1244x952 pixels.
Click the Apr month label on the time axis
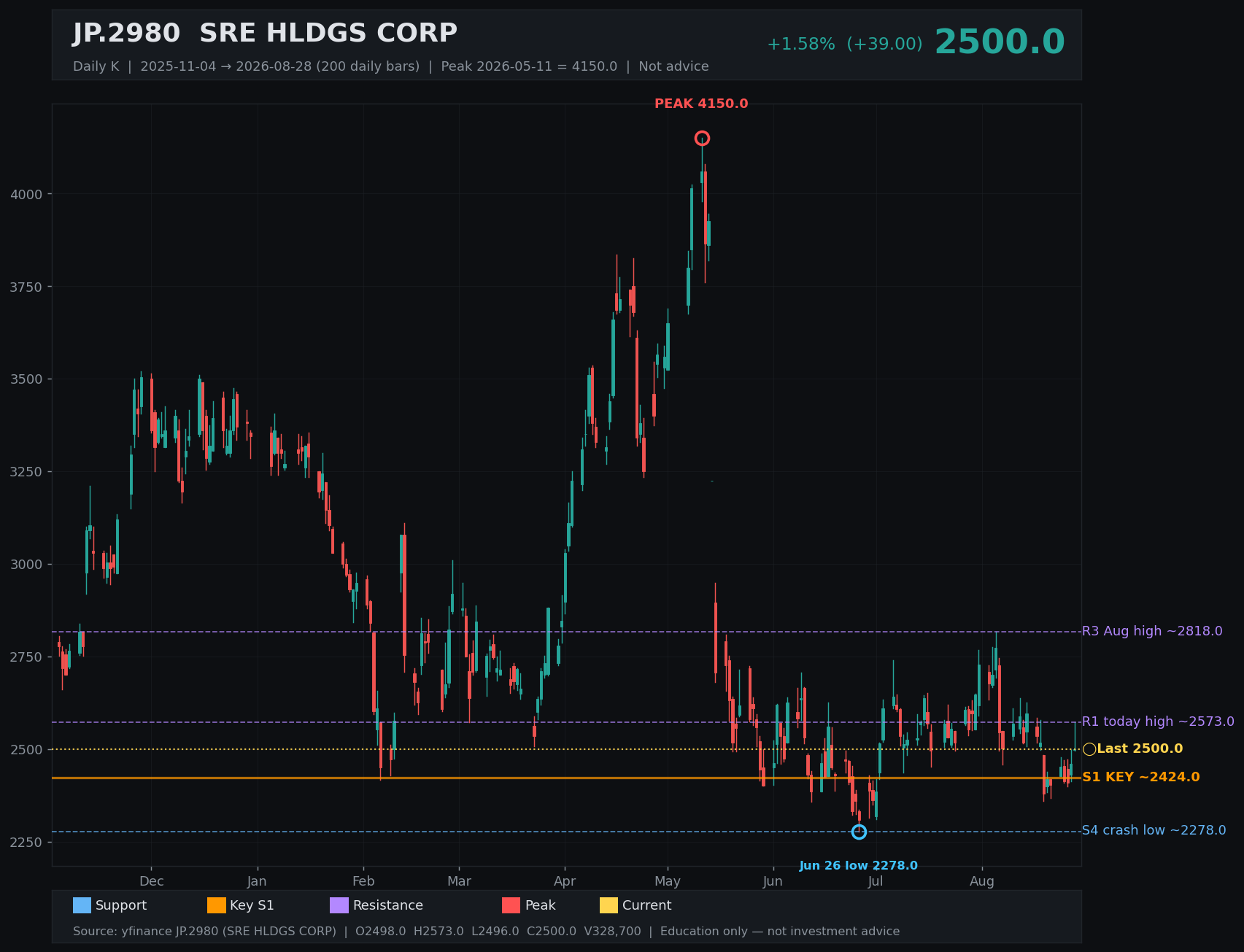(x=565, y=881)
